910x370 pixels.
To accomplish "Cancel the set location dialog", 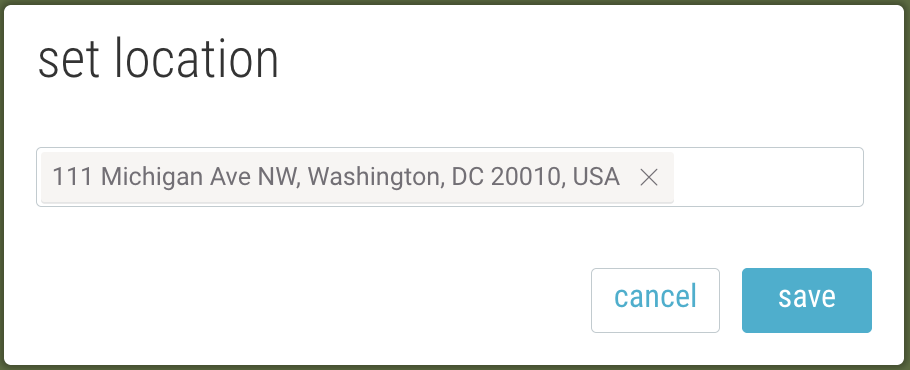I will [655, 300].
